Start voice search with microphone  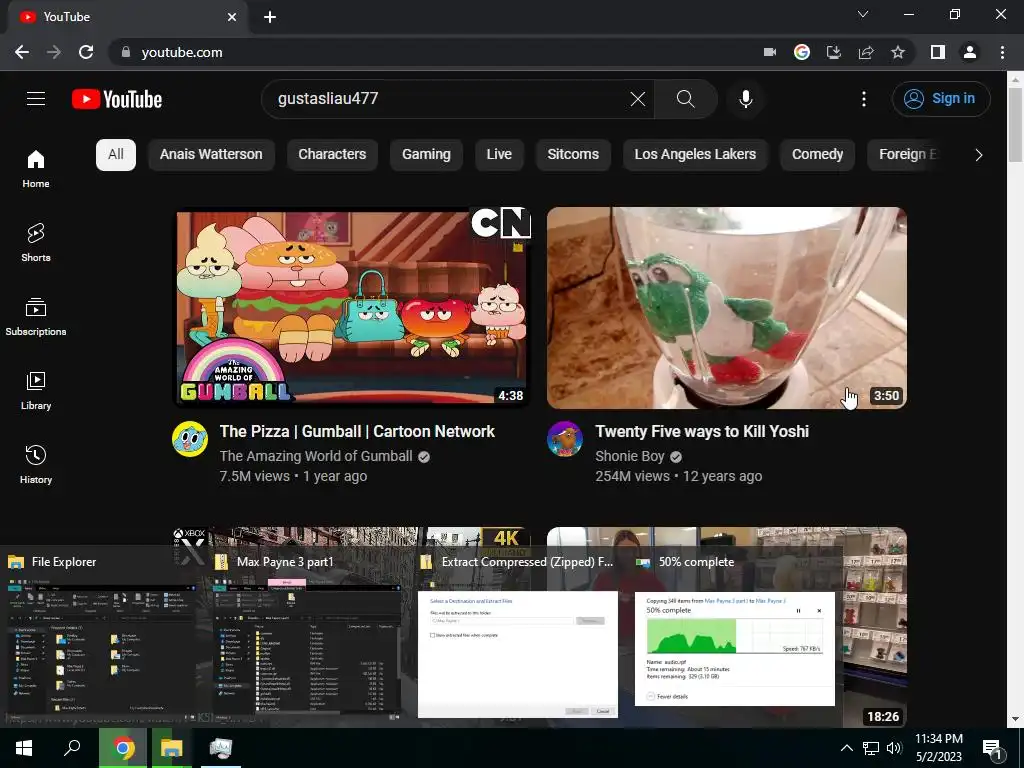pos(745,99)
